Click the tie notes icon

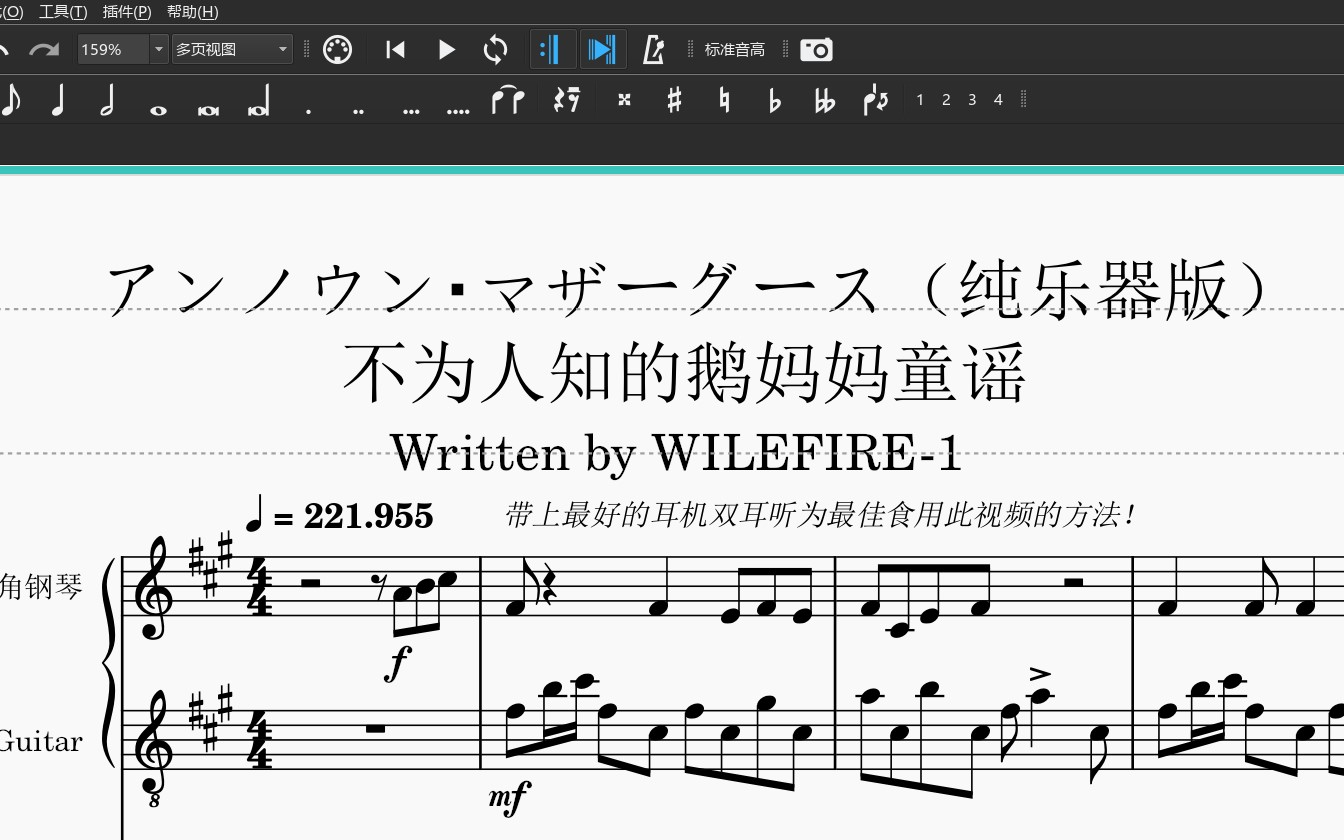[x=508, y=100]
